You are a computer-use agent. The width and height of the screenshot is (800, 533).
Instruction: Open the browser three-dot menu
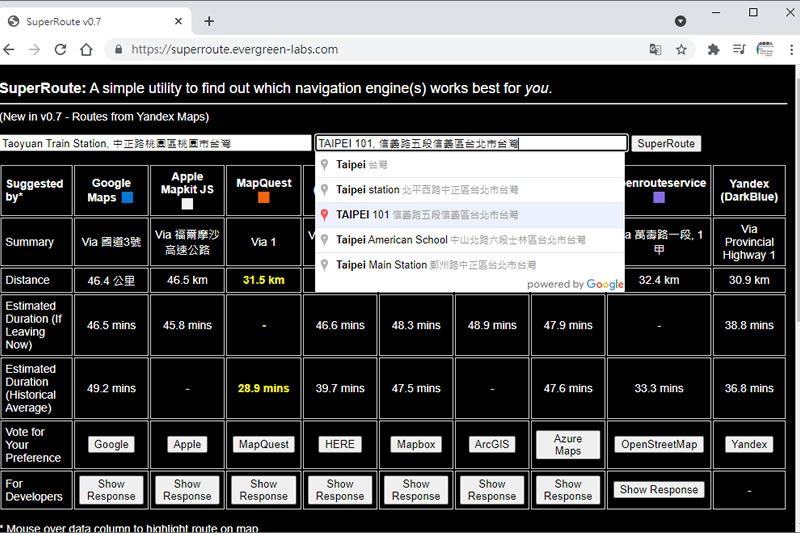click(x=791, y=49)
